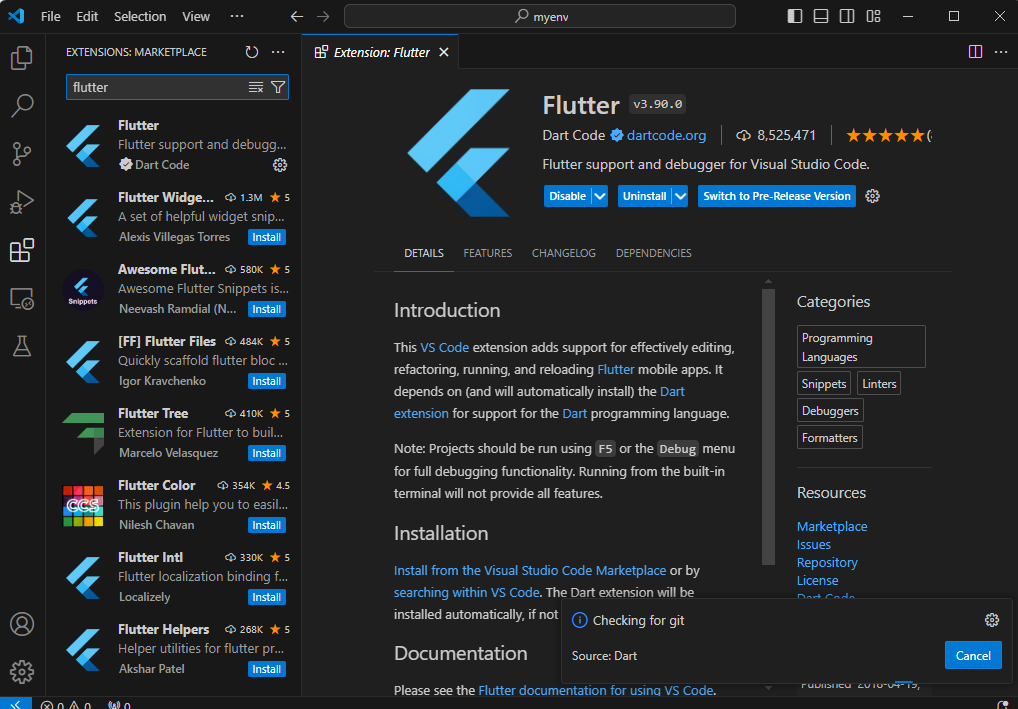Click the Uninstall button
This screenshot has width=1018, height=709.
(x=644, y=196)
